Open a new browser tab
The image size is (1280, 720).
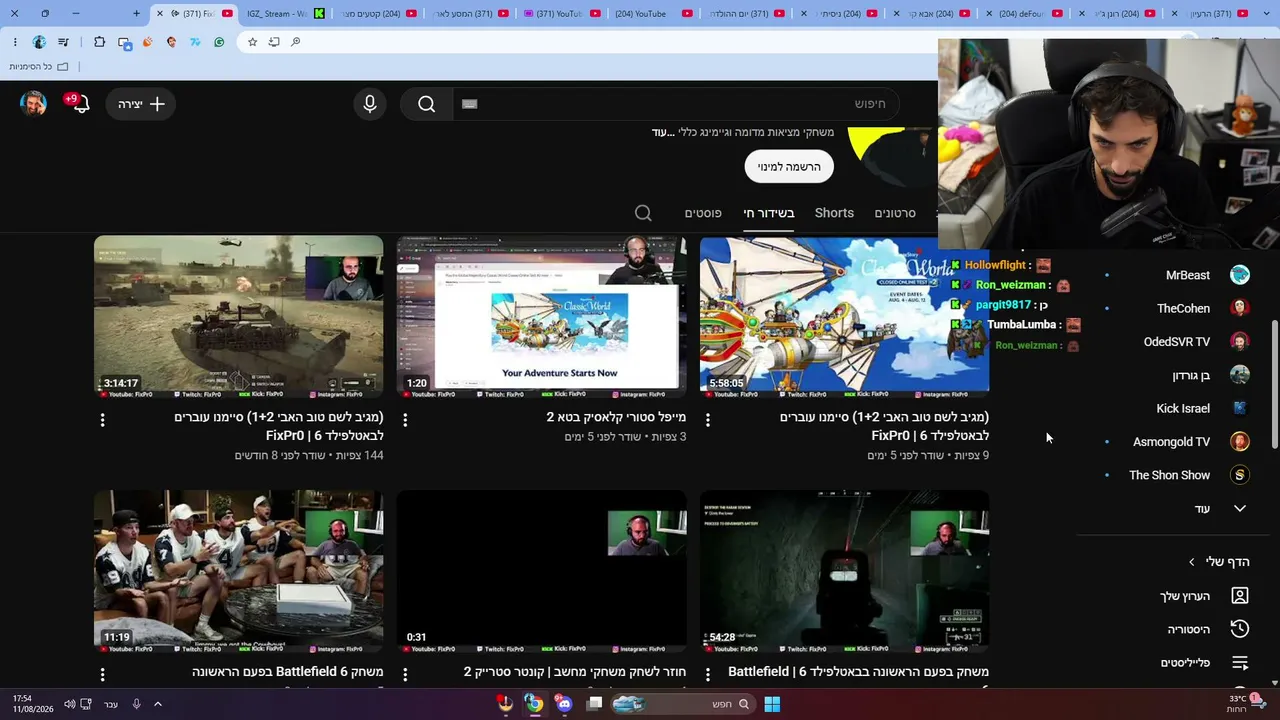tap(137, 13)
